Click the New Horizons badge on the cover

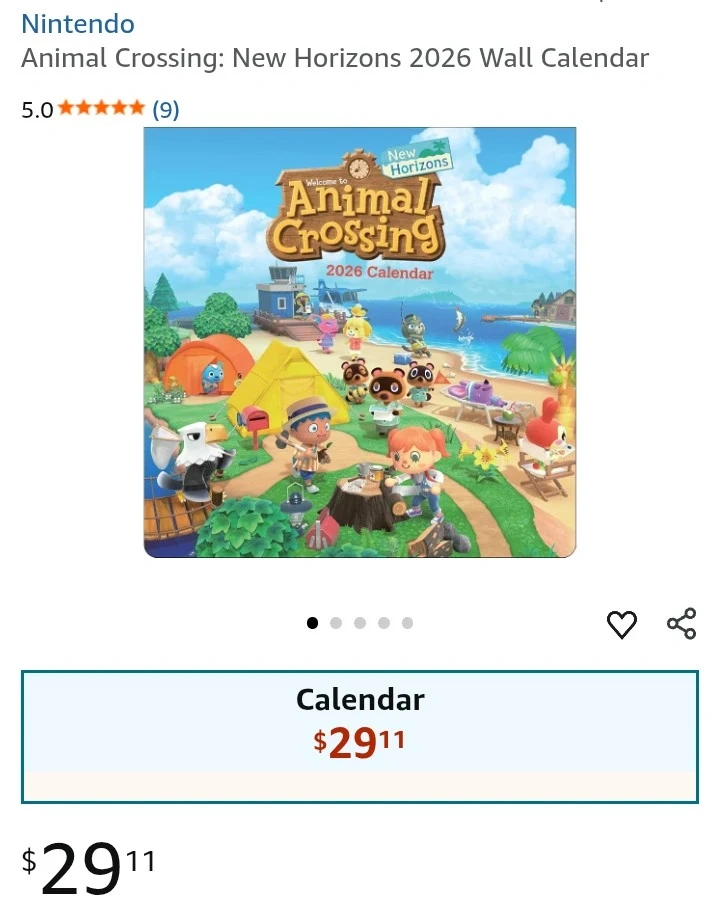click(416, 158)
